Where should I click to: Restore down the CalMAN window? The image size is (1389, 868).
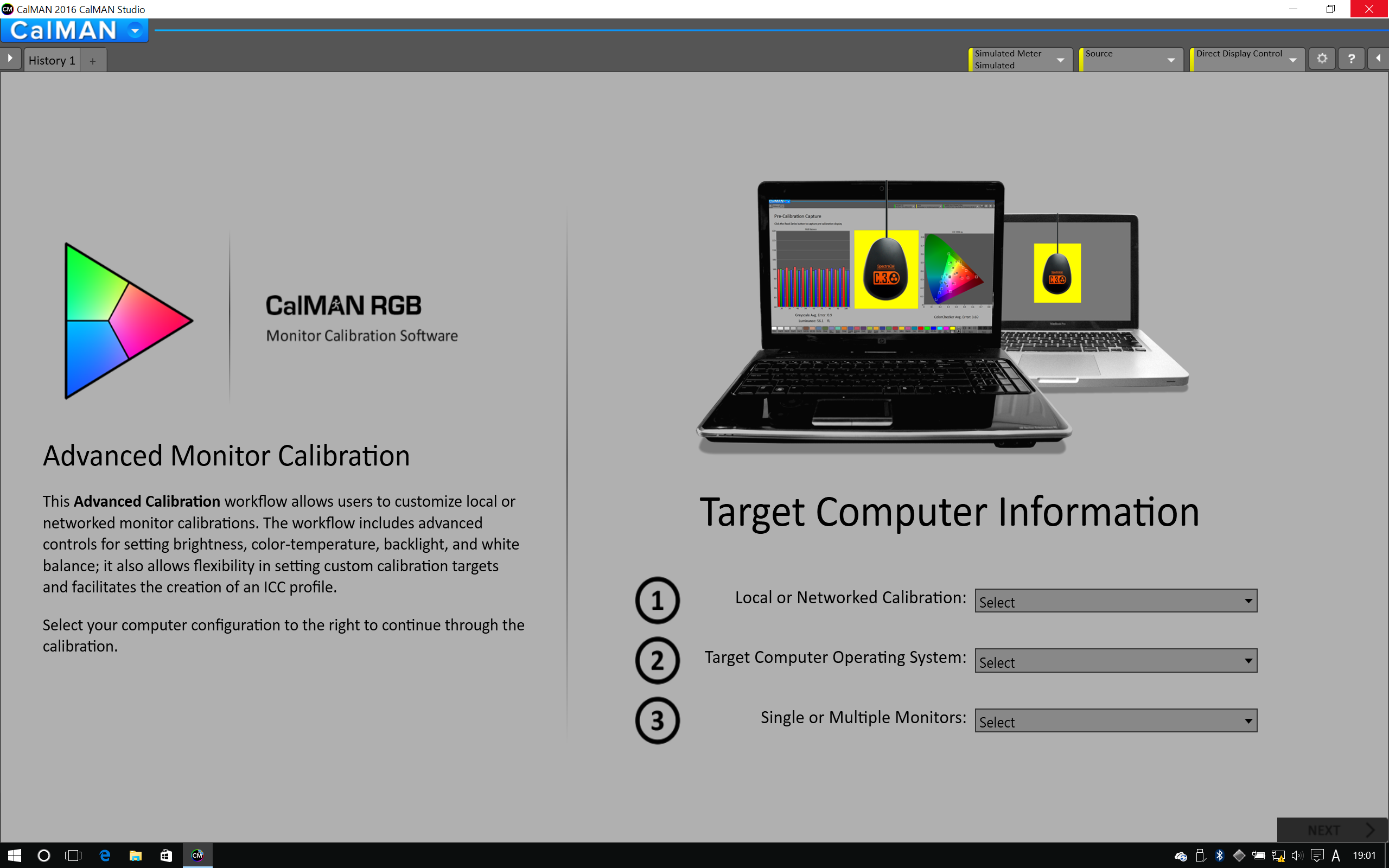click(1330, 9)
